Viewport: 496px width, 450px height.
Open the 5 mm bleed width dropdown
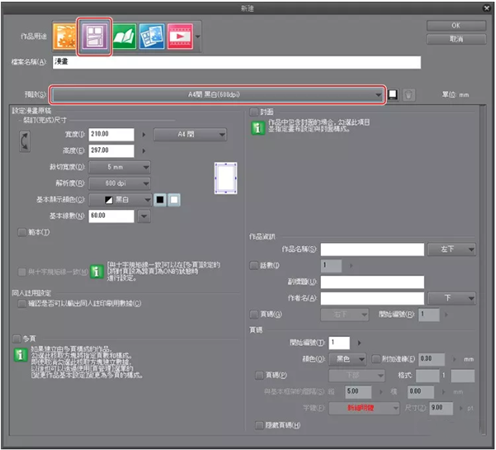(120, 167)
